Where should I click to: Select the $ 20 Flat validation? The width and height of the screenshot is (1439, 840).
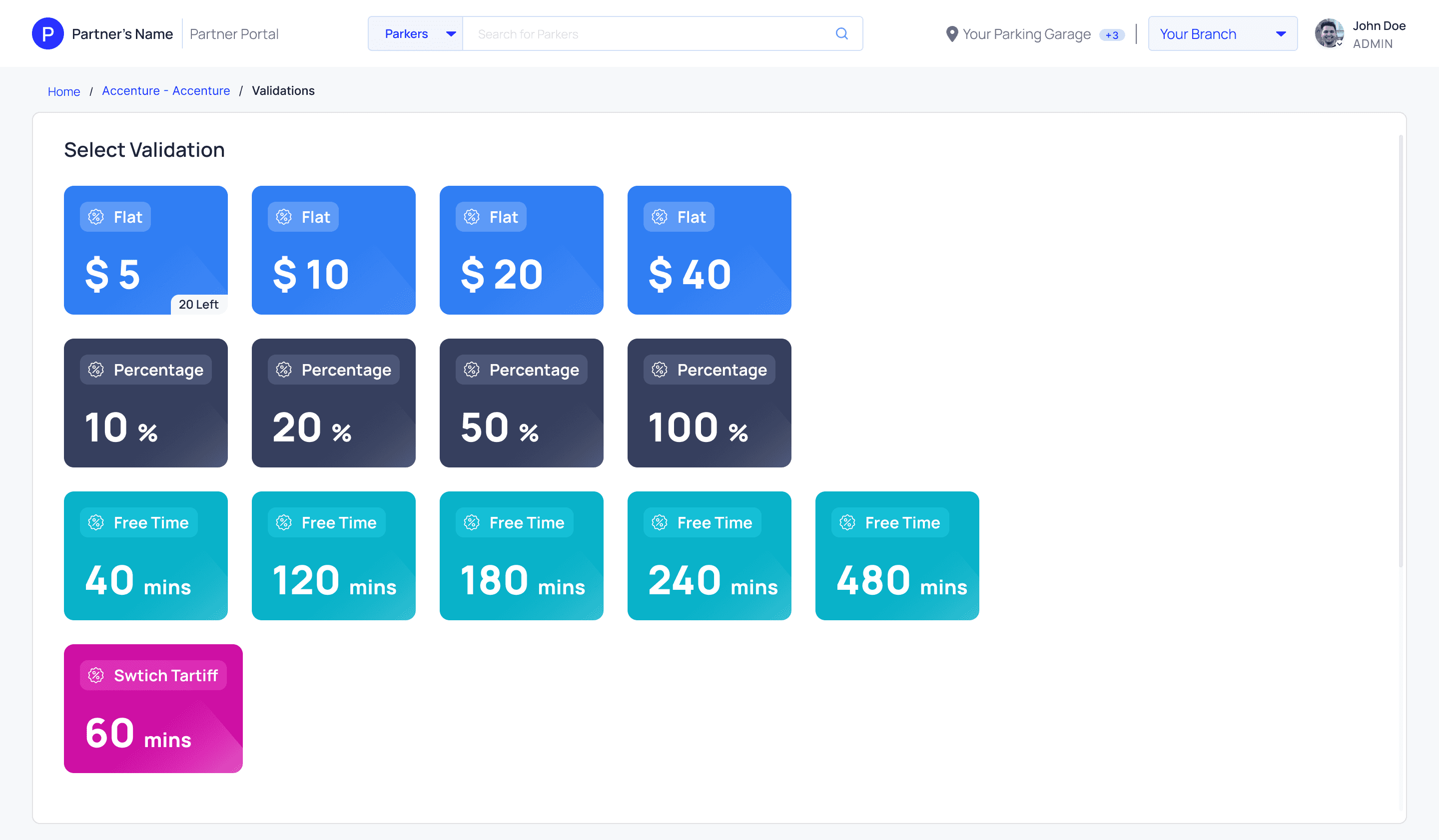coord(521,250)
